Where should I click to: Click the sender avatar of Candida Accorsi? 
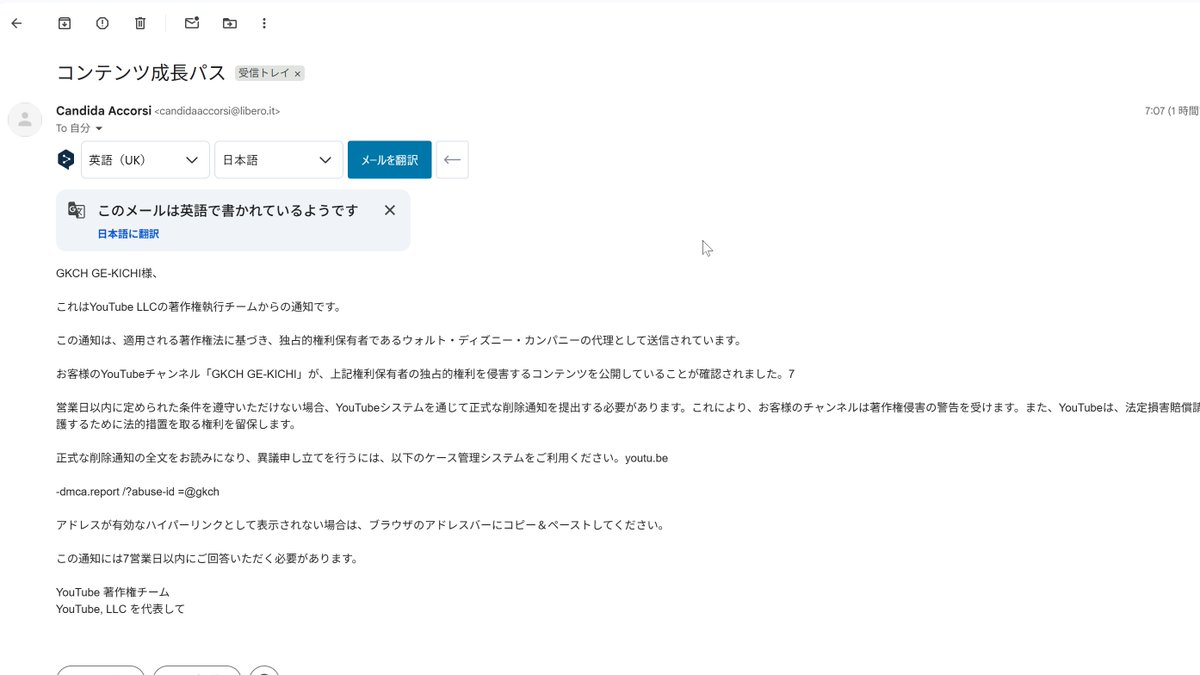pos(24,119)
